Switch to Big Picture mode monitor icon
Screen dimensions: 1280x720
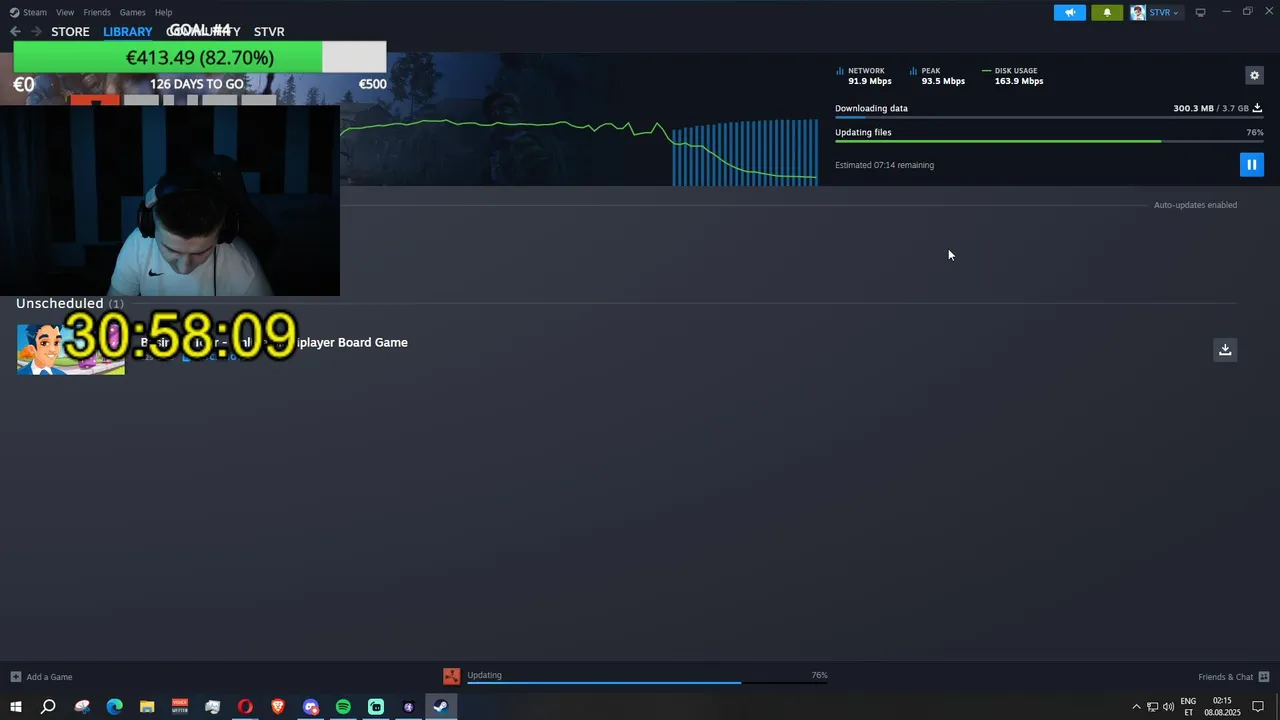coord(1200,12)
